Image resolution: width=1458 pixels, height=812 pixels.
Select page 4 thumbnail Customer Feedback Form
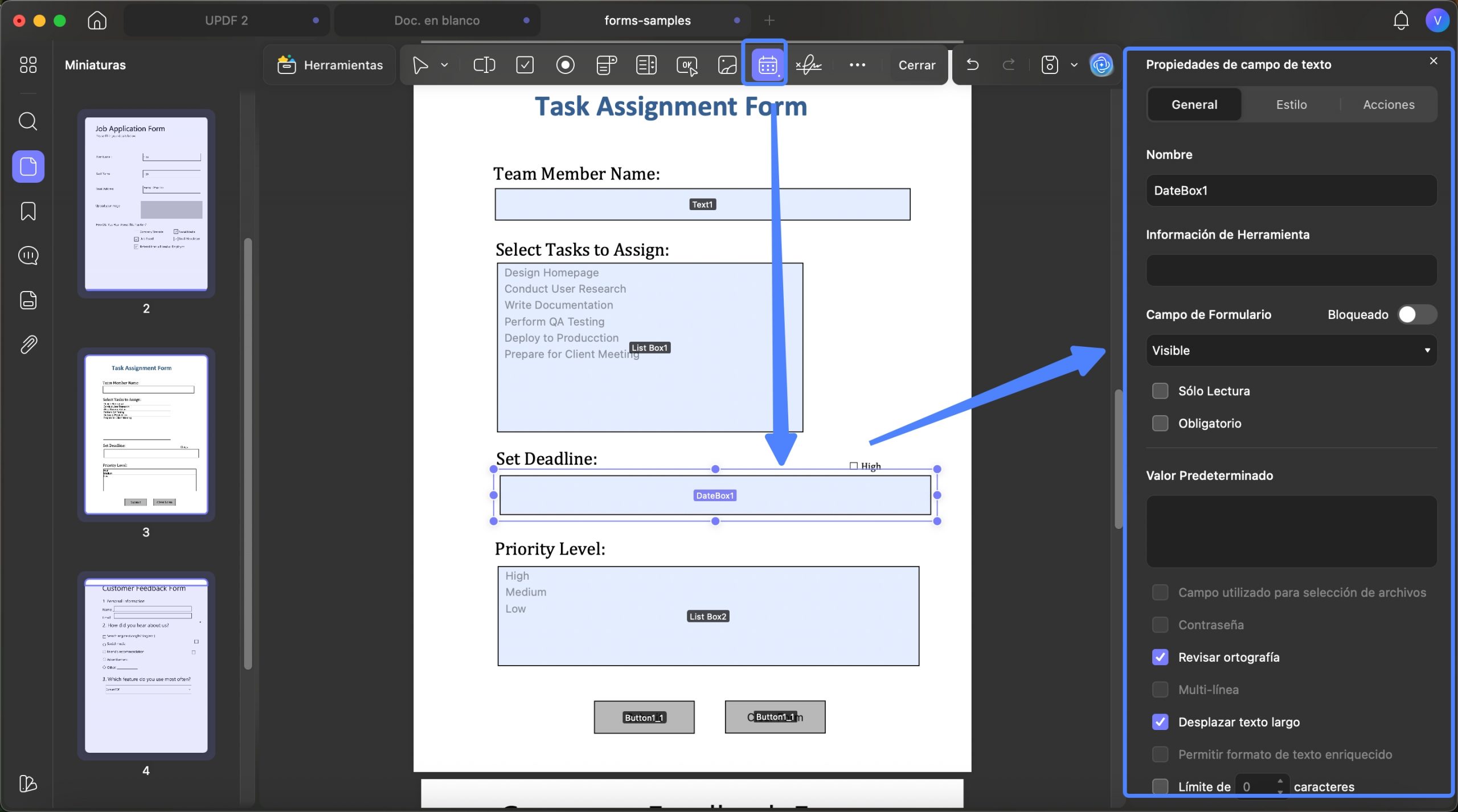146,665
